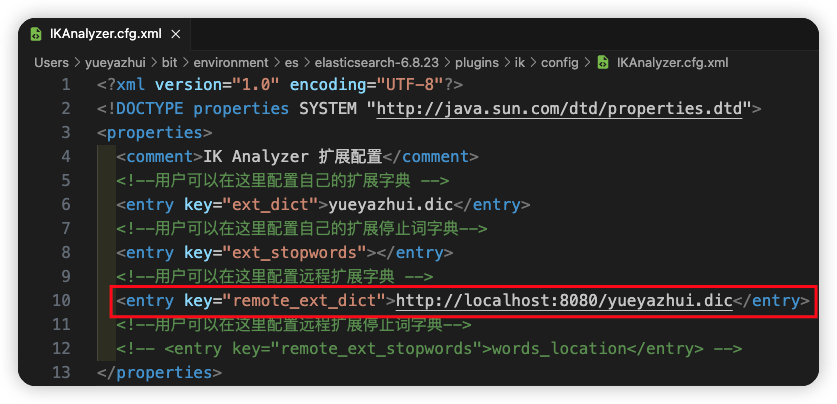This screenshot has height=404, width=837.
Task: Place cursor on yueyazhui.dic on line 6
Action: [391, 204]
